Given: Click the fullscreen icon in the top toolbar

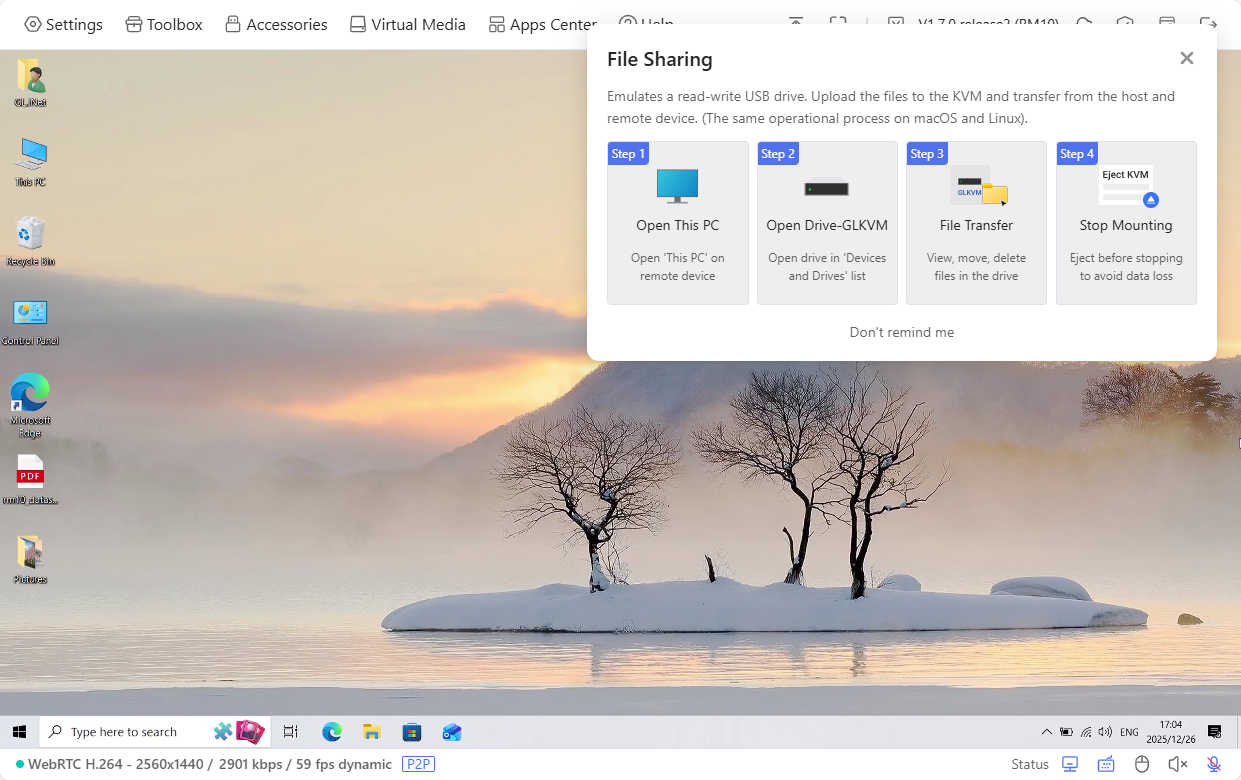Looking at the screenshot, I should pyautogui.click(x=839, y=23).
